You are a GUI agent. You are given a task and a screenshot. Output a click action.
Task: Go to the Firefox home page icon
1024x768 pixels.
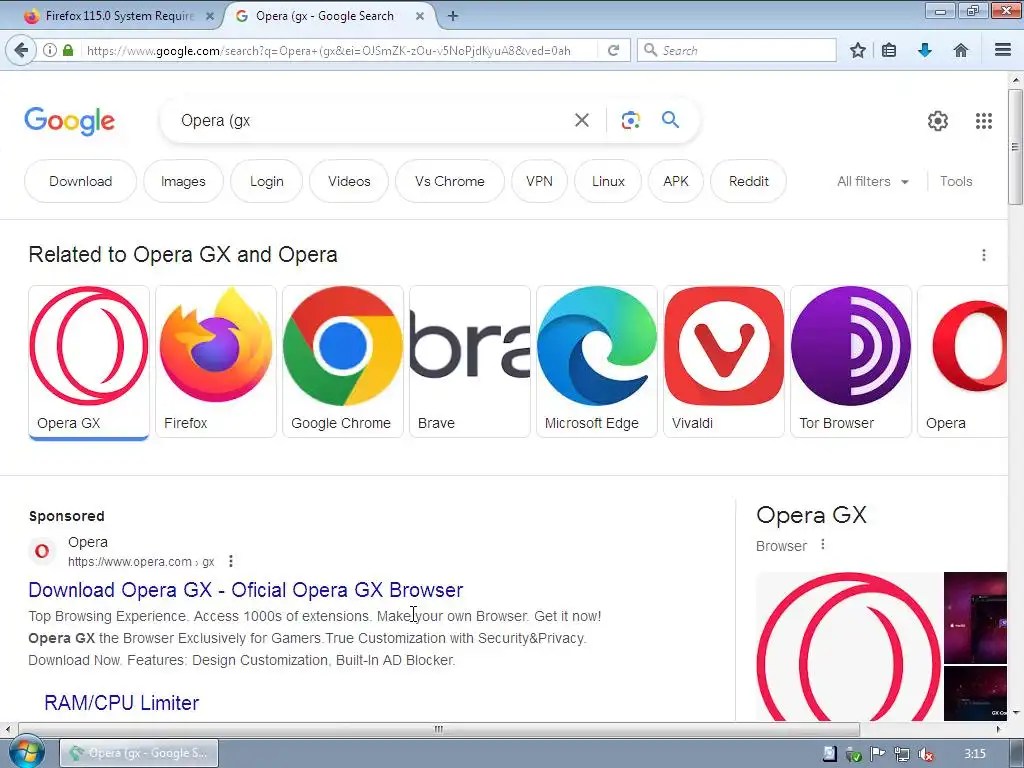(x=961, y=50)
